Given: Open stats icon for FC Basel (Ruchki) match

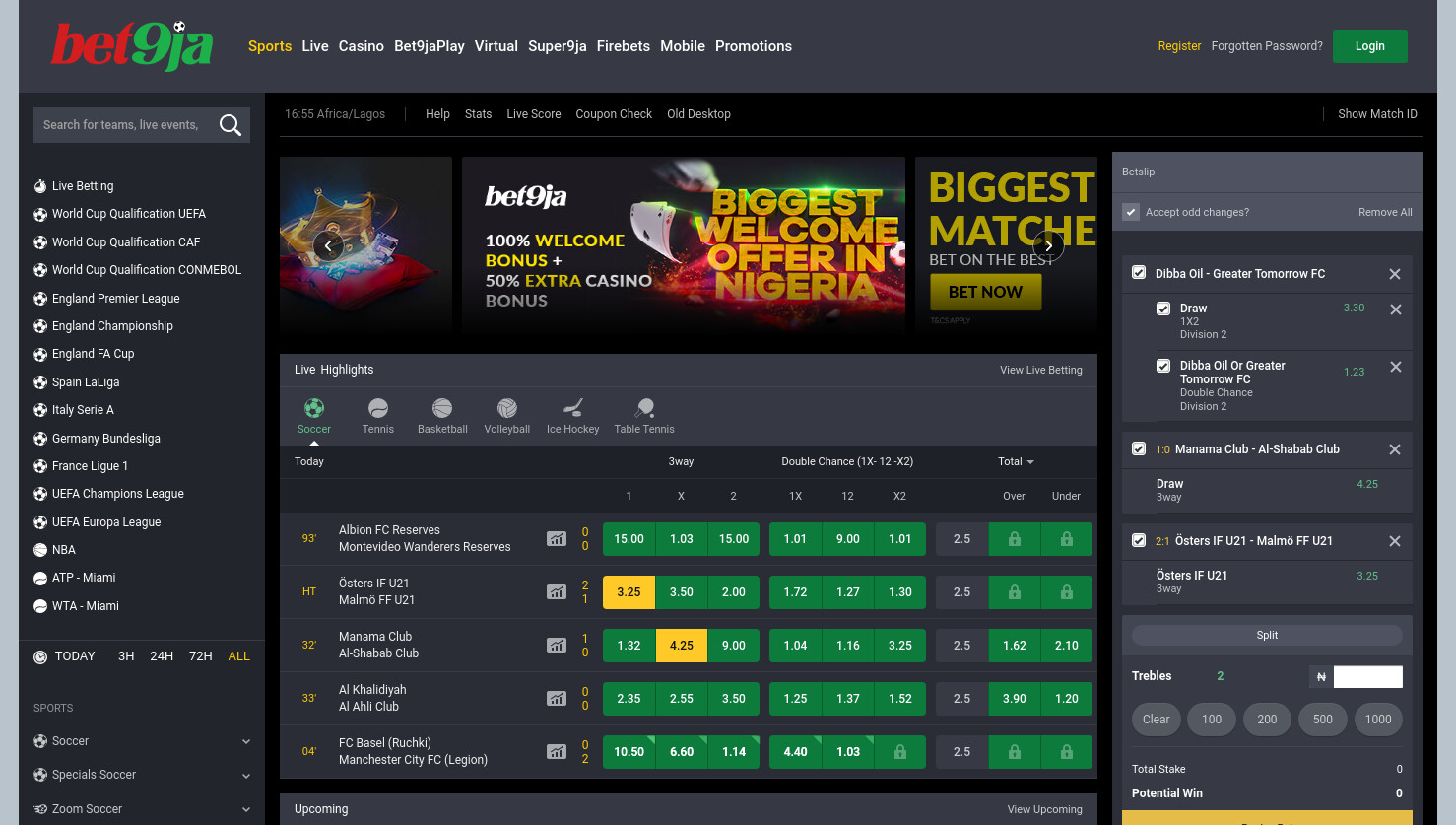Looking at the screenshot, I should (x=557, y=752).
